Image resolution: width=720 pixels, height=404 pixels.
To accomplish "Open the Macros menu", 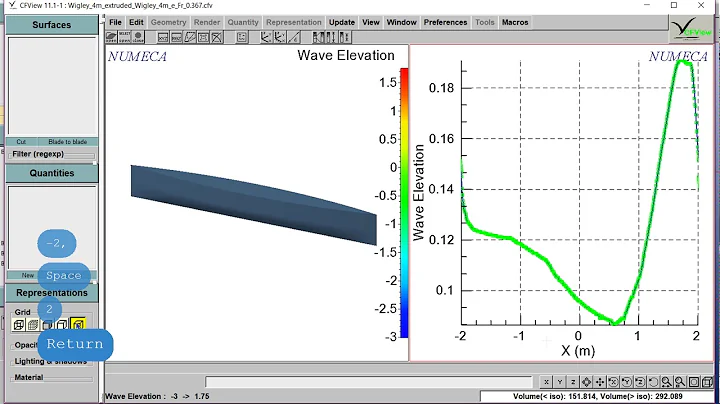I will 515,22.
